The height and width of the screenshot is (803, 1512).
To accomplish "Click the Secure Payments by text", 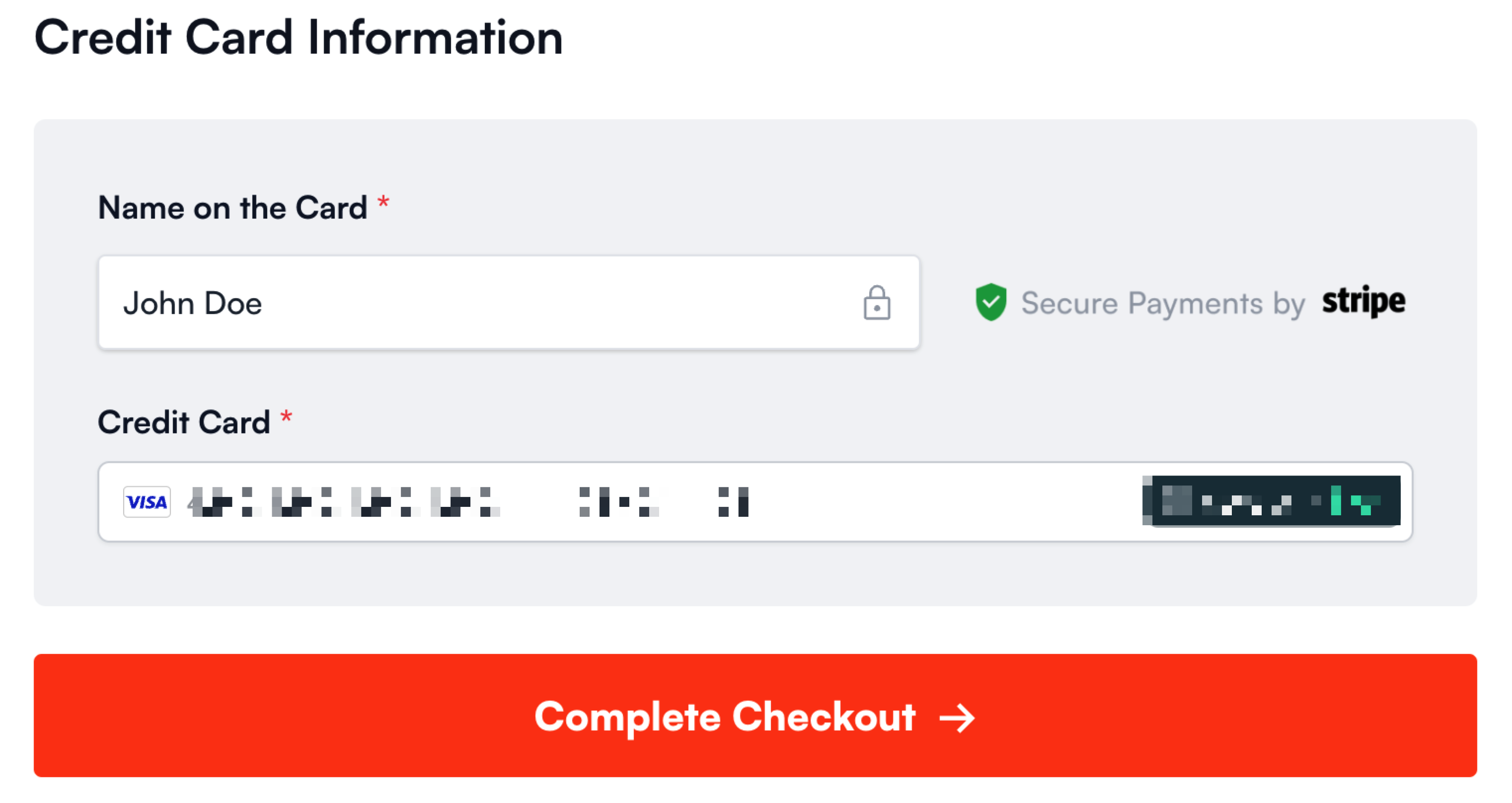I will pyautogui.click(x=1163, y=304).
